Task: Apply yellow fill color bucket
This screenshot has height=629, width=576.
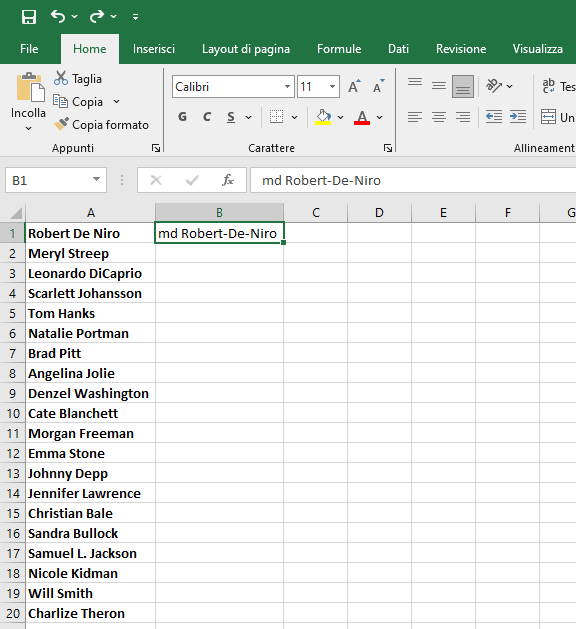Action: [323, 117]
